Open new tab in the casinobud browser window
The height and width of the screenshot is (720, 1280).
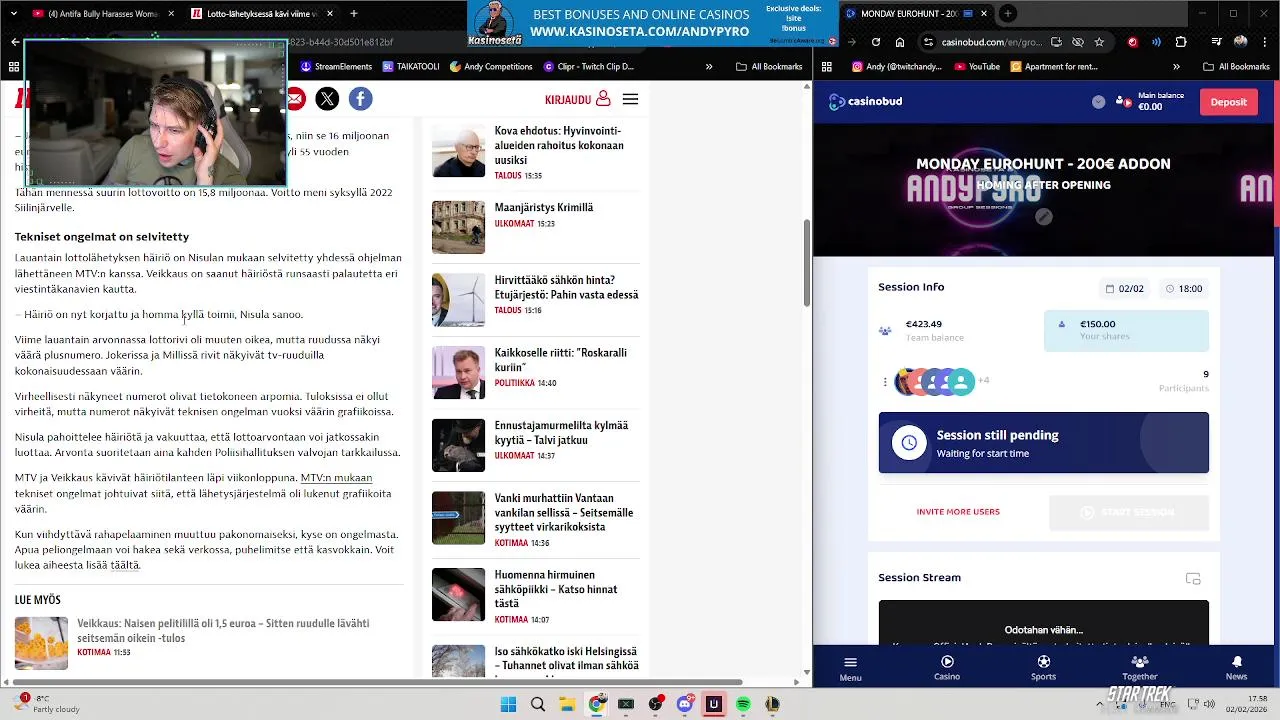1008,13
